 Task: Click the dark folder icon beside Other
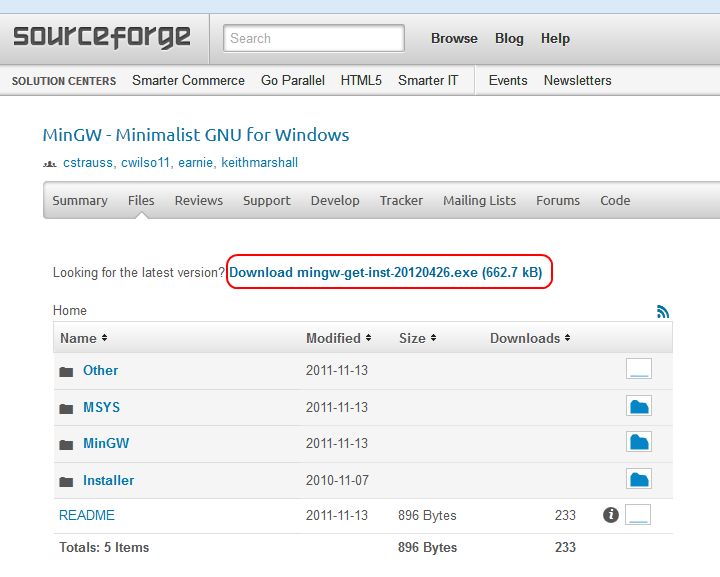click(66, 371)
